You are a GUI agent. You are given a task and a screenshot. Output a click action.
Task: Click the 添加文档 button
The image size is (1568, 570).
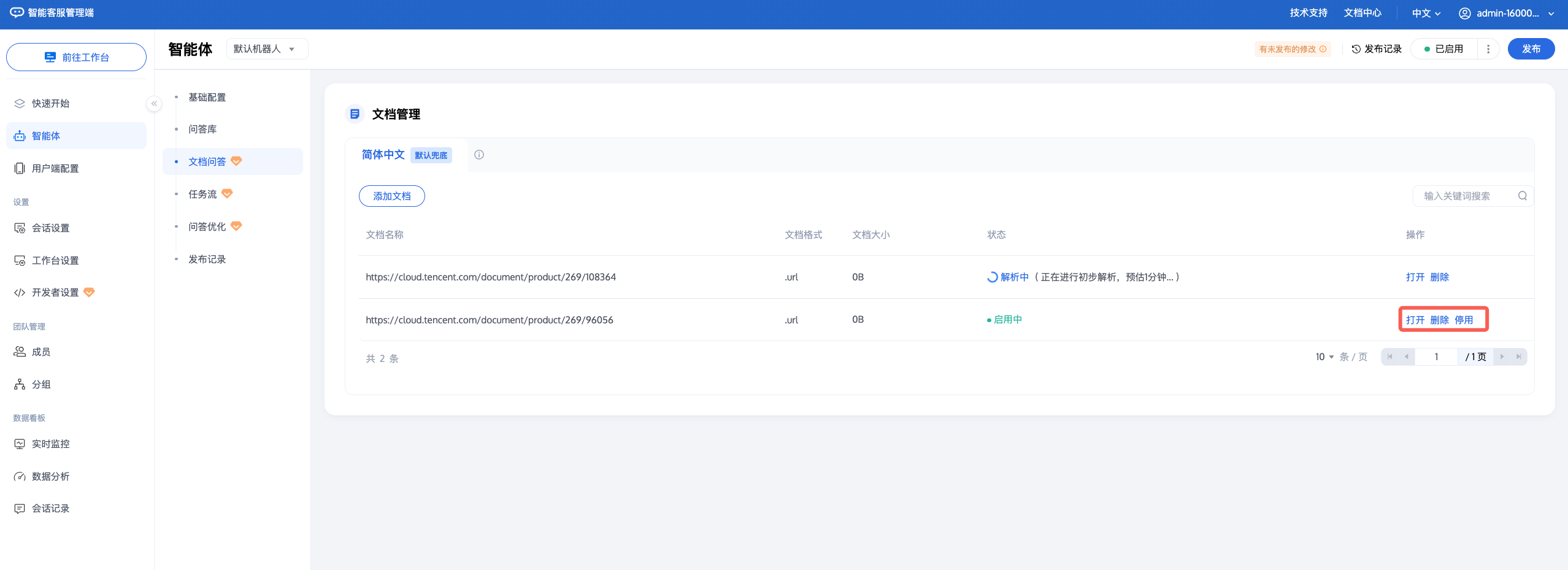click(391, 196)
